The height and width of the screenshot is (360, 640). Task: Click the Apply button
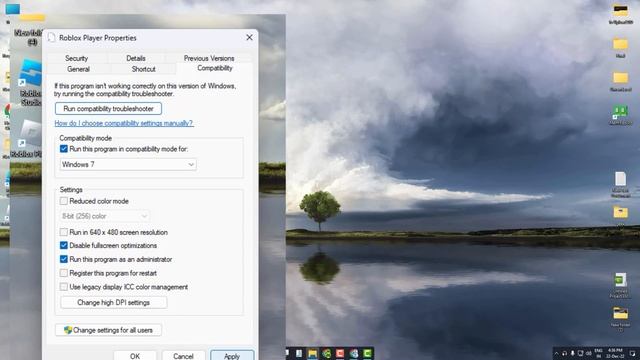[x=232, y=356]
